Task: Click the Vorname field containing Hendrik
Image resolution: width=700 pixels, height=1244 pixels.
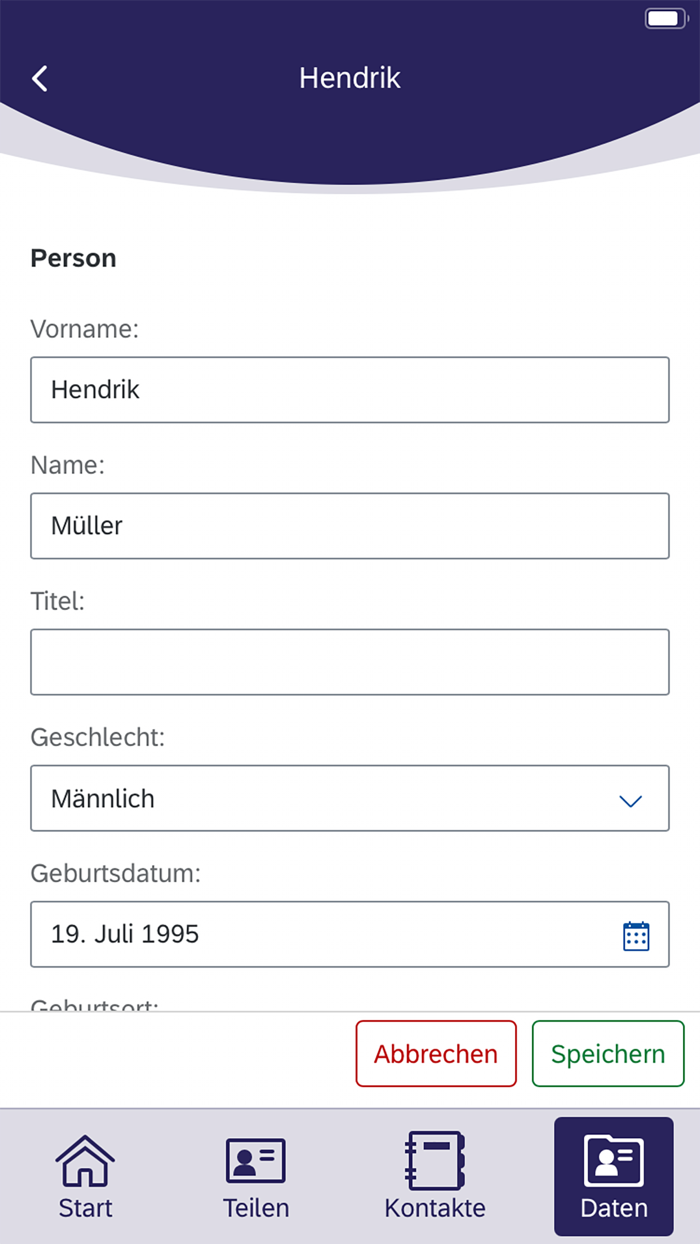Action: [350, 390]
